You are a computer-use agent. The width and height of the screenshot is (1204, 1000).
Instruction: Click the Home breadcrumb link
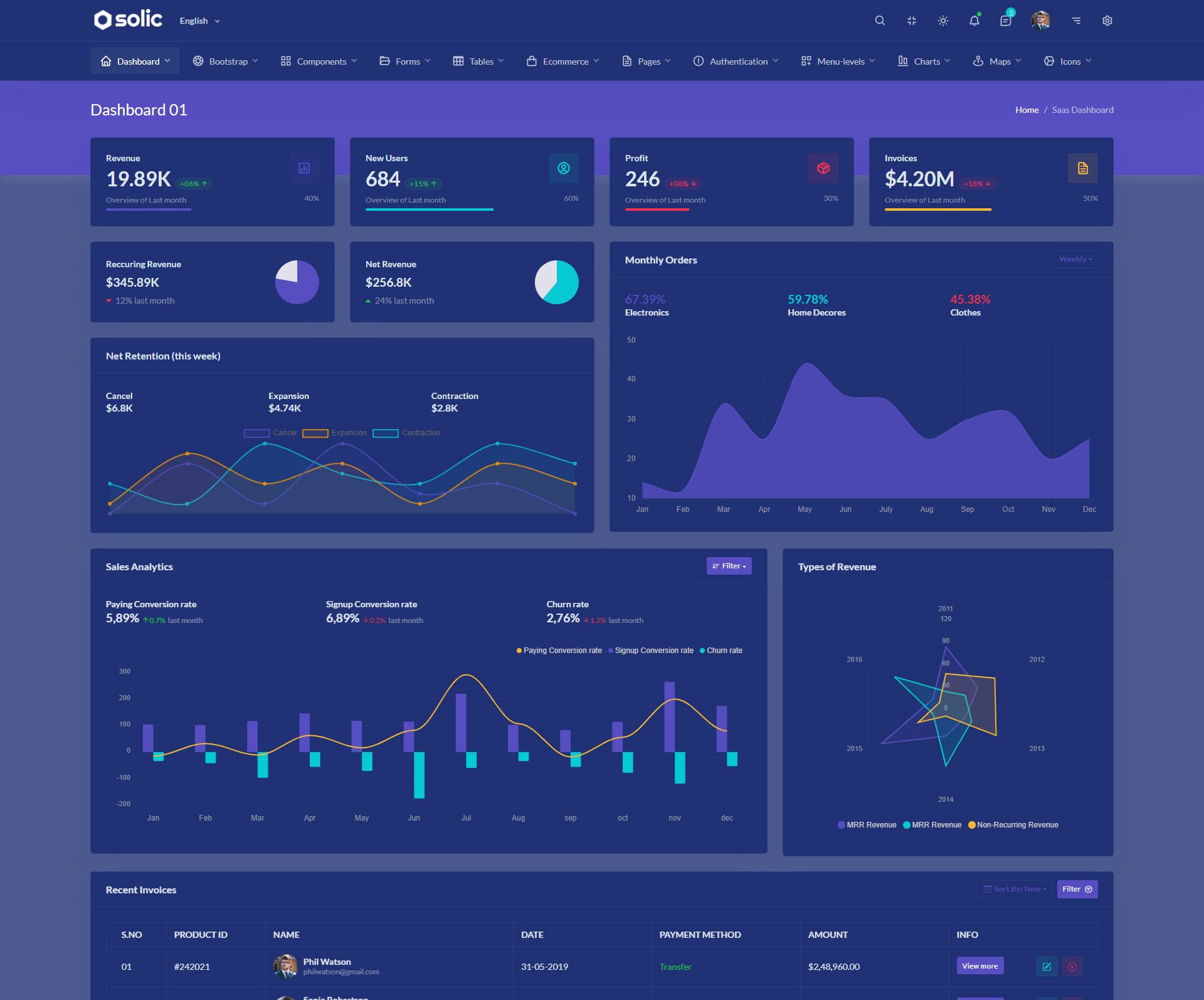(1027, 110)
